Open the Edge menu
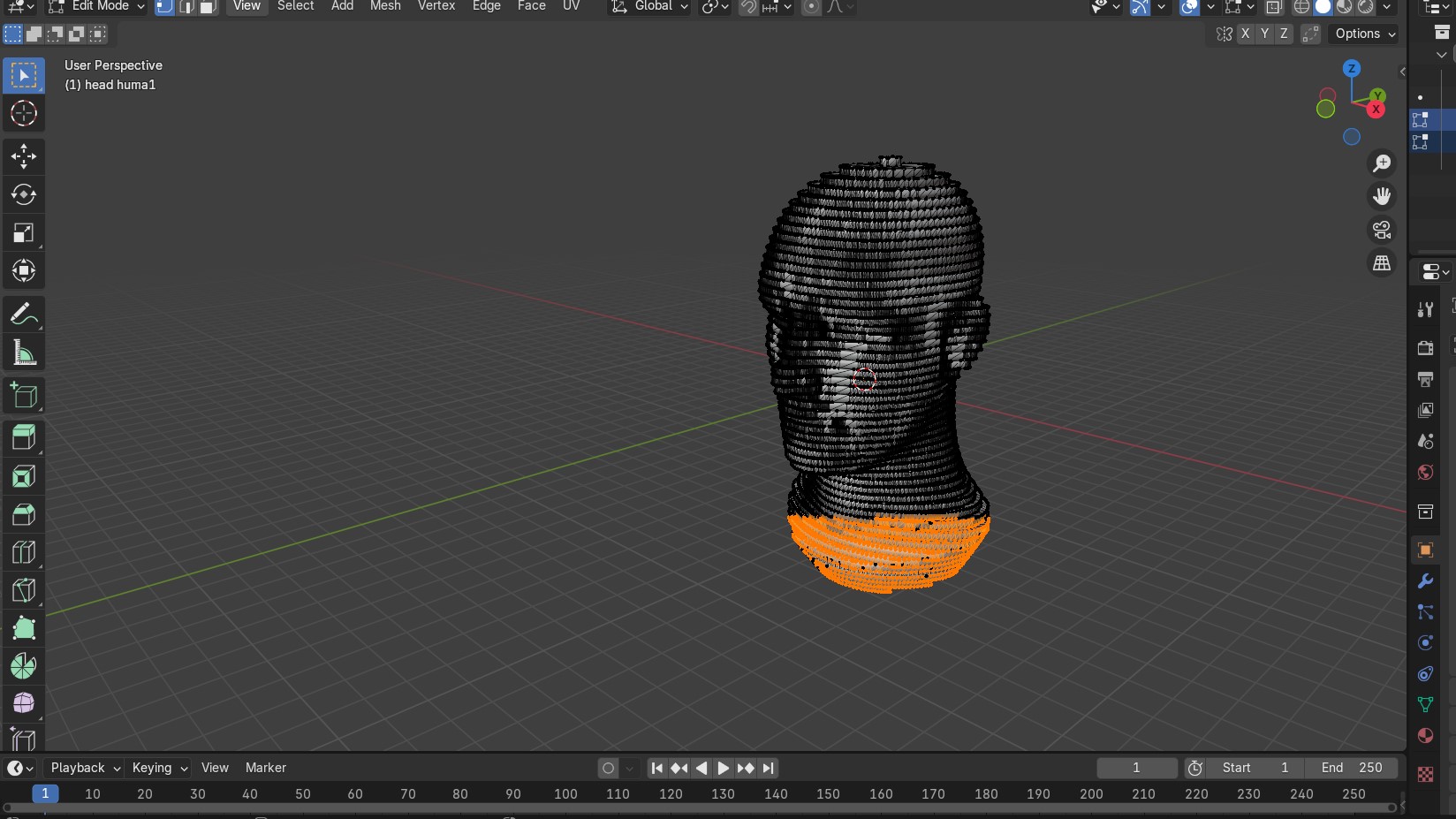Image resolution: width=1456 pixels, height=819 pixels. point(486,6)
